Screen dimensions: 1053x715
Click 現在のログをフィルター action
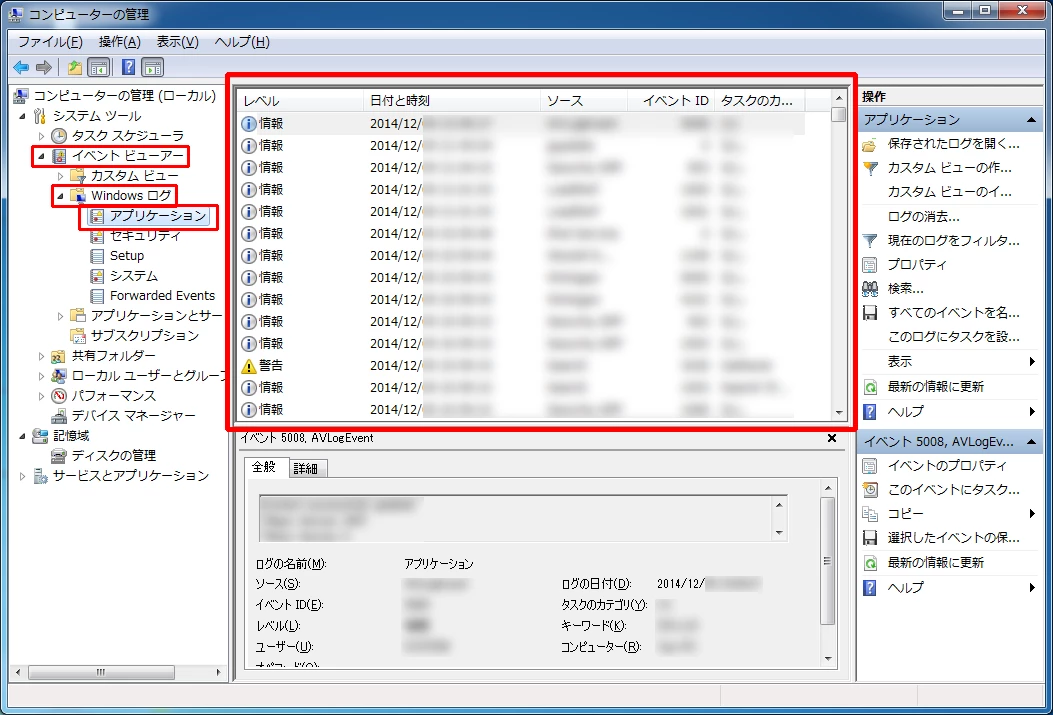[x=953, y=240]
